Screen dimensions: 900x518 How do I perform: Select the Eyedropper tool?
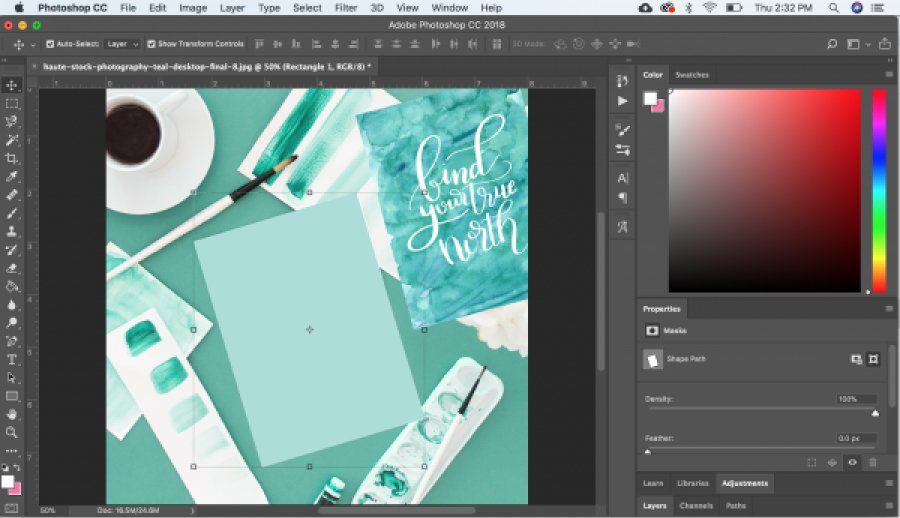tap(12, 176)
